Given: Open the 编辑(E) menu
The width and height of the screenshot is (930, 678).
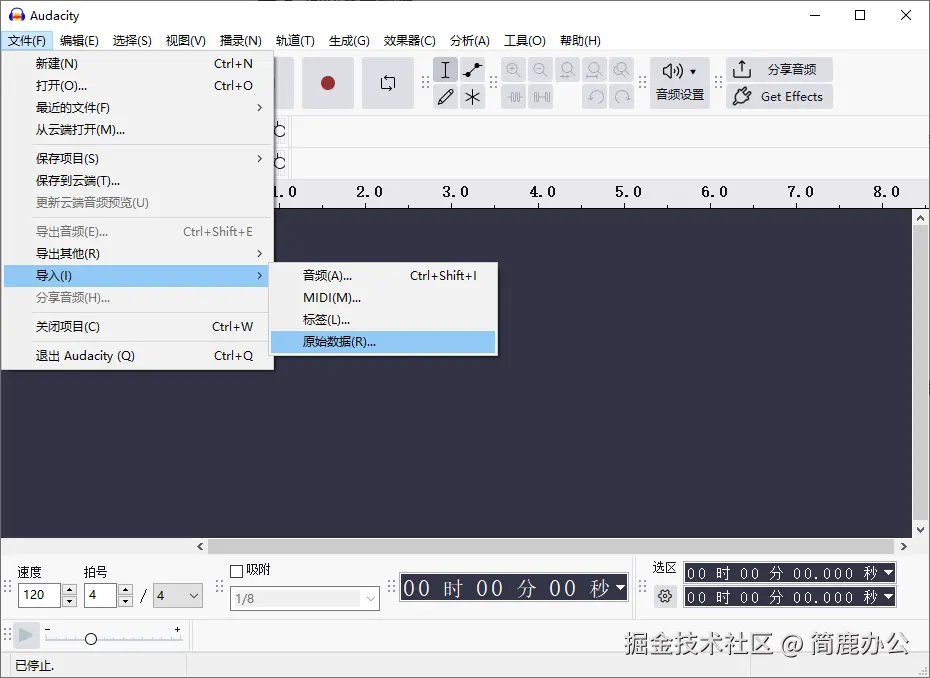Looking at the screenshot, I should [x=79, y=40].
